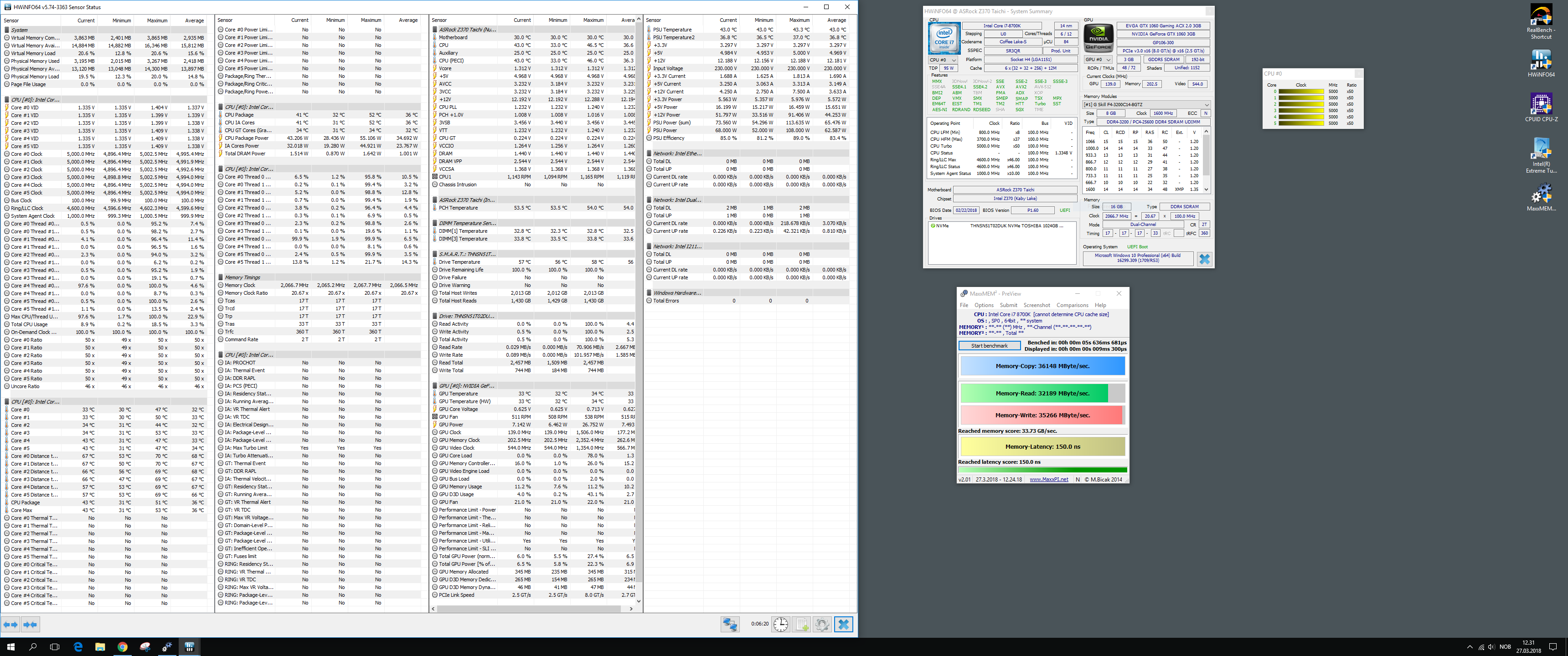Switch to the MaxxMEM gears taskbar icon
Viewport: 1568px width, 656px height.
pos(167,647)
